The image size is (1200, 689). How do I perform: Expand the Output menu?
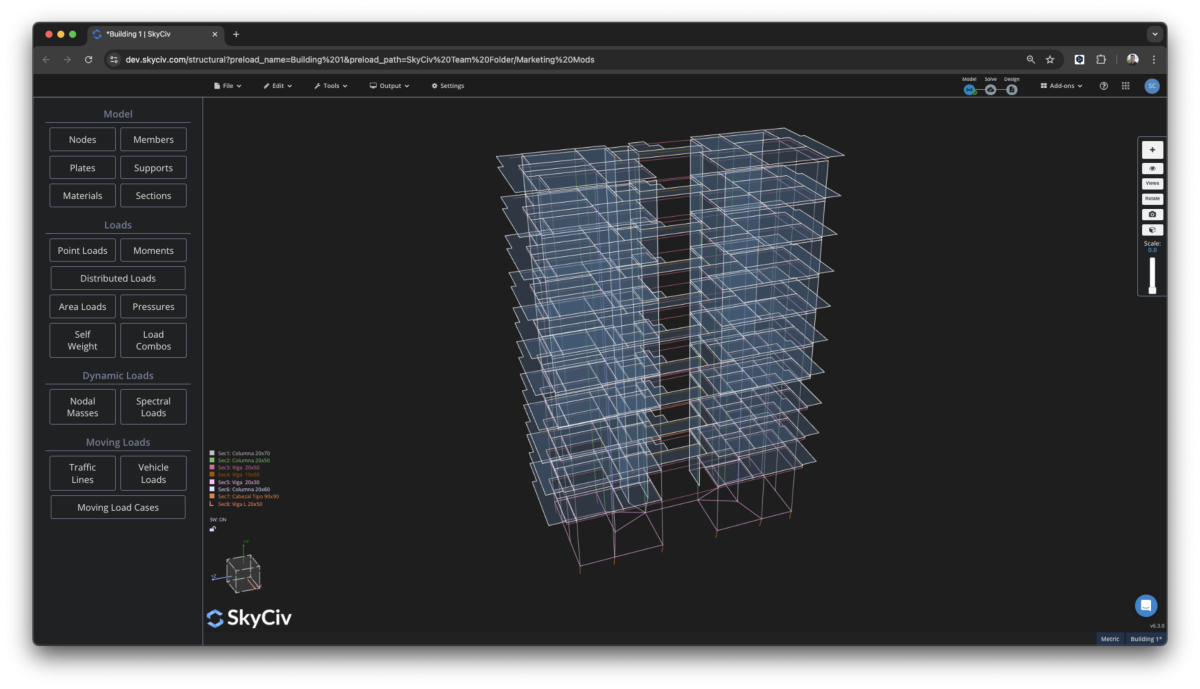pyautogui.click(x=388, y=85)
